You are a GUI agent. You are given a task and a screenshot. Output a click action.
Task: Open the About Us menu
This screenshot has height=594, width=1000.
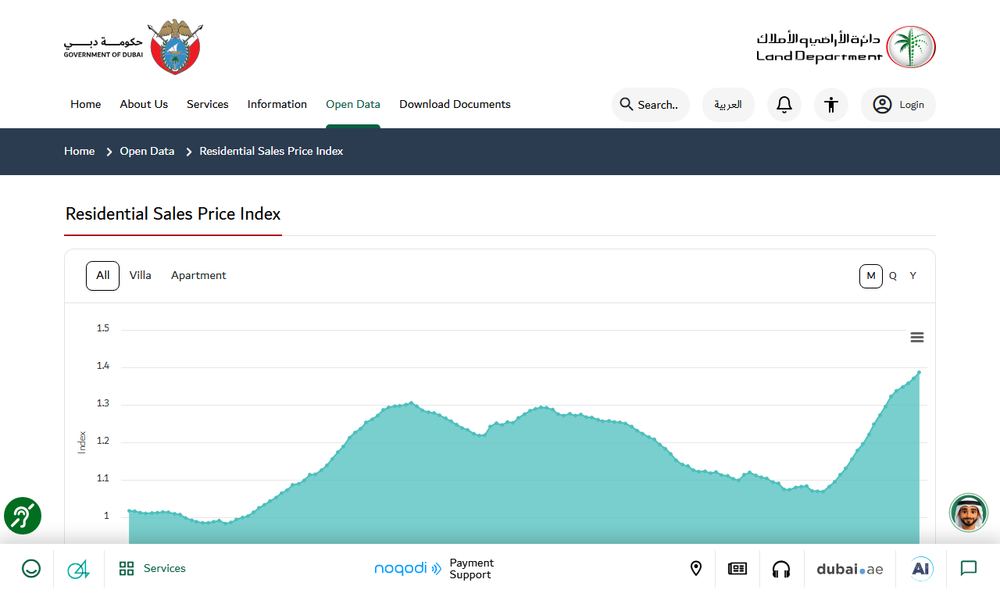click(x=143, y=104)
